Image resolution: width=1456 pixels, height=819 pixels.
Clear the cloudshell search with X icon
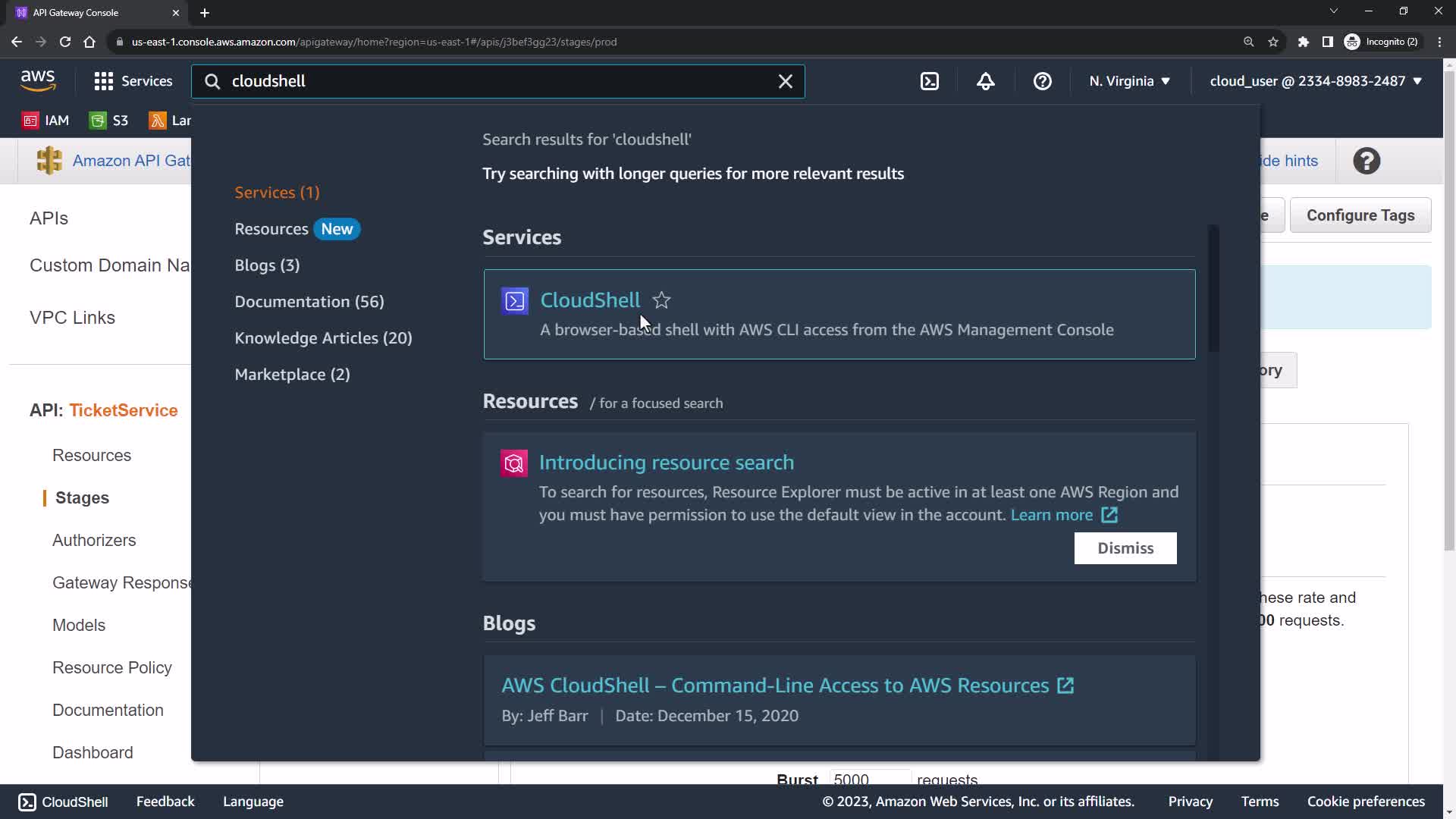coord(786,81)
